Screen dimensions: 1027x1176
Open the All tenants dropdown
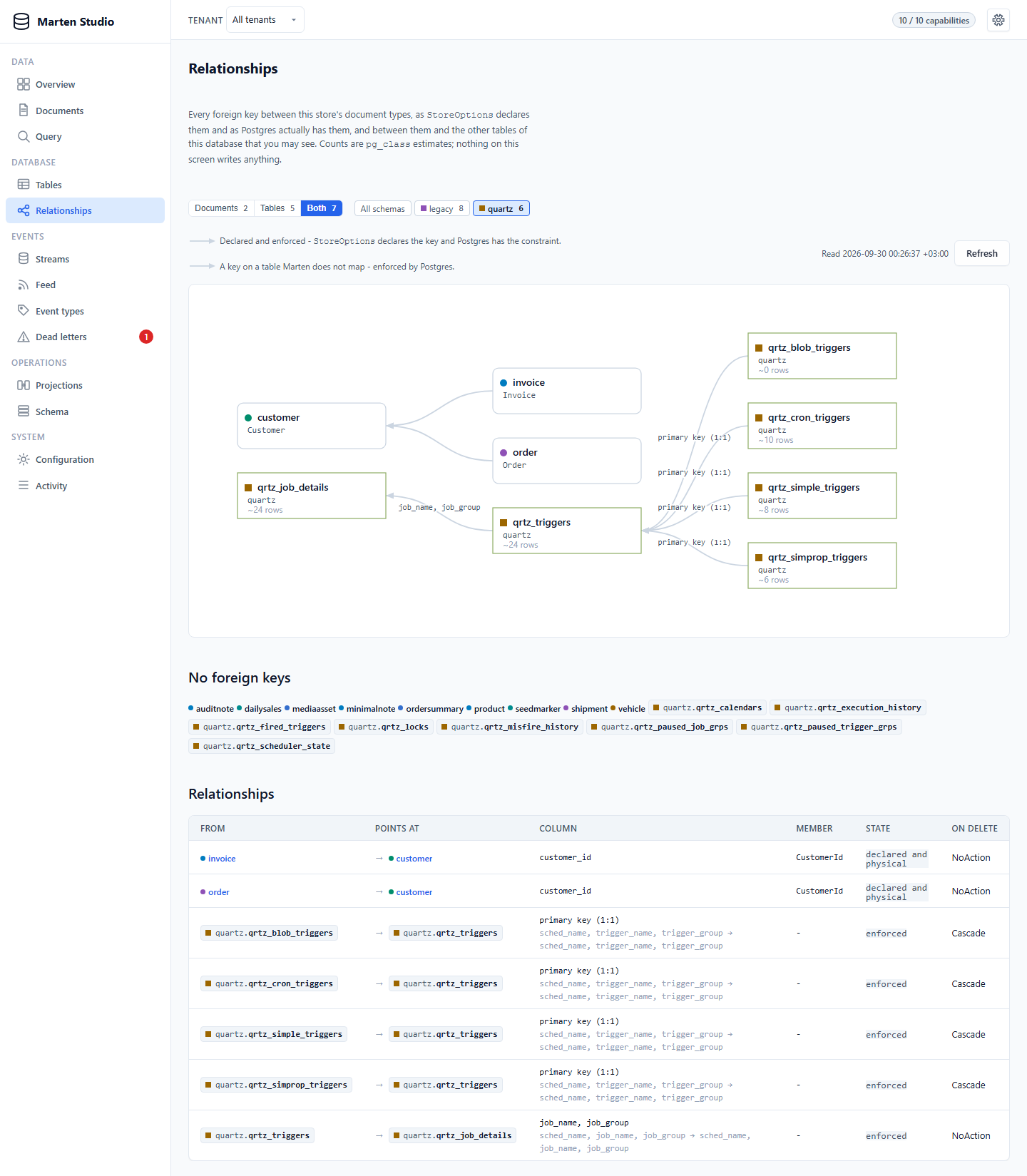pos(265,20)
